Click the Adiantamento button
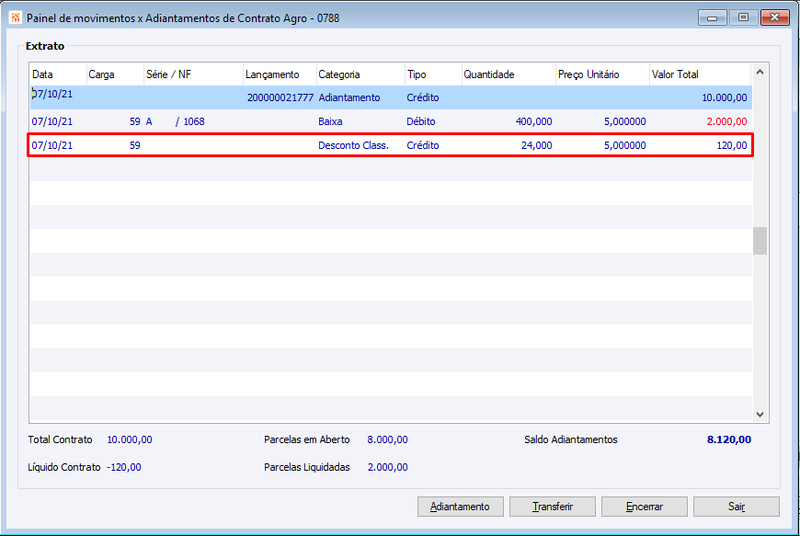 tap(460, 506)
